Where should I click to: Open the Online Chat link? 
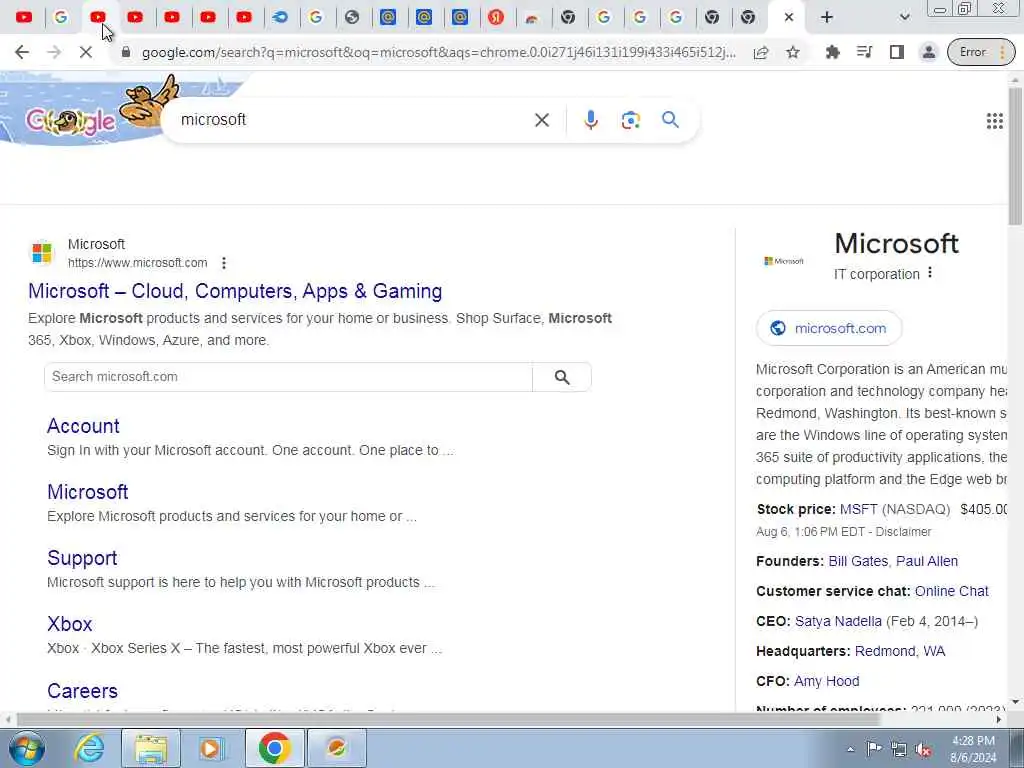(x=952, y=592)
